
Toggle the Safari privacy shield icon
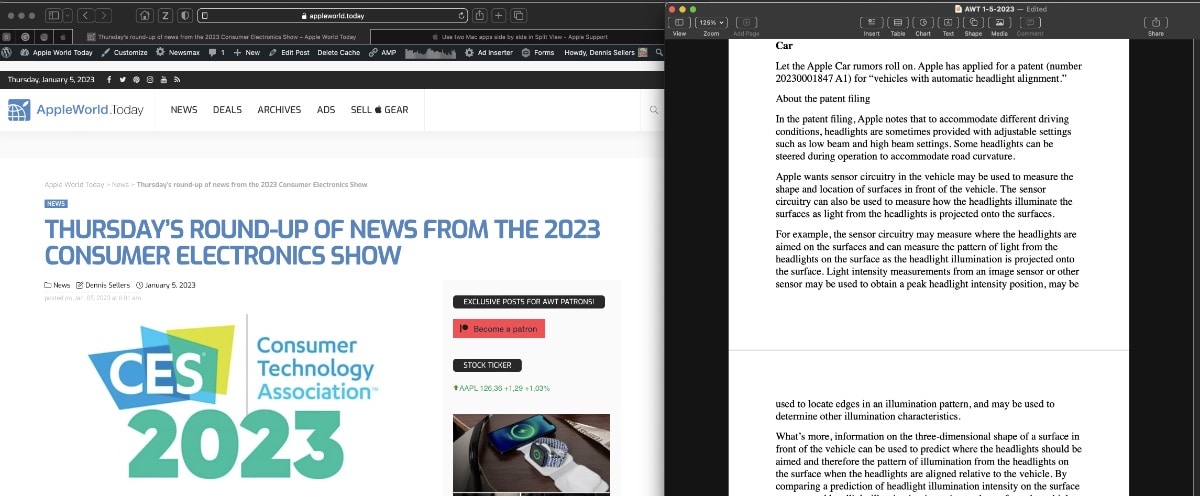pos(186,15)
